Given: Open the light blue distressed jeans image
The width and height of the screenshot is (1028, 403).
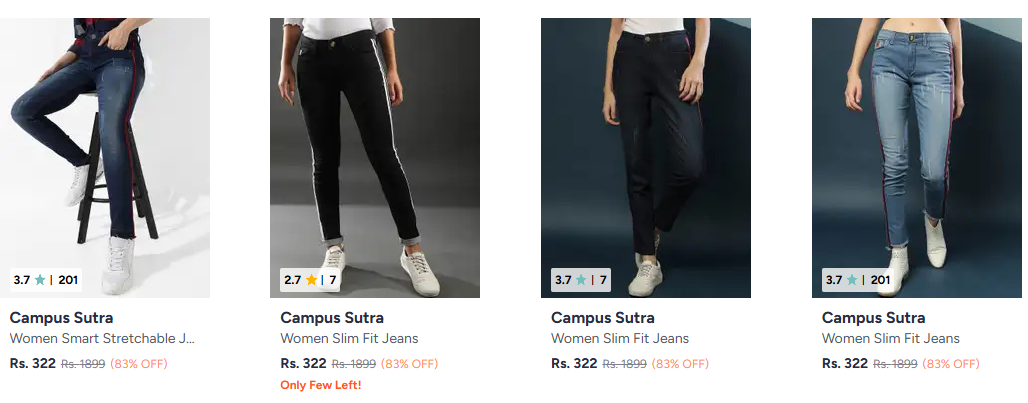Looking at the screenshot, I should click(917, 140).
